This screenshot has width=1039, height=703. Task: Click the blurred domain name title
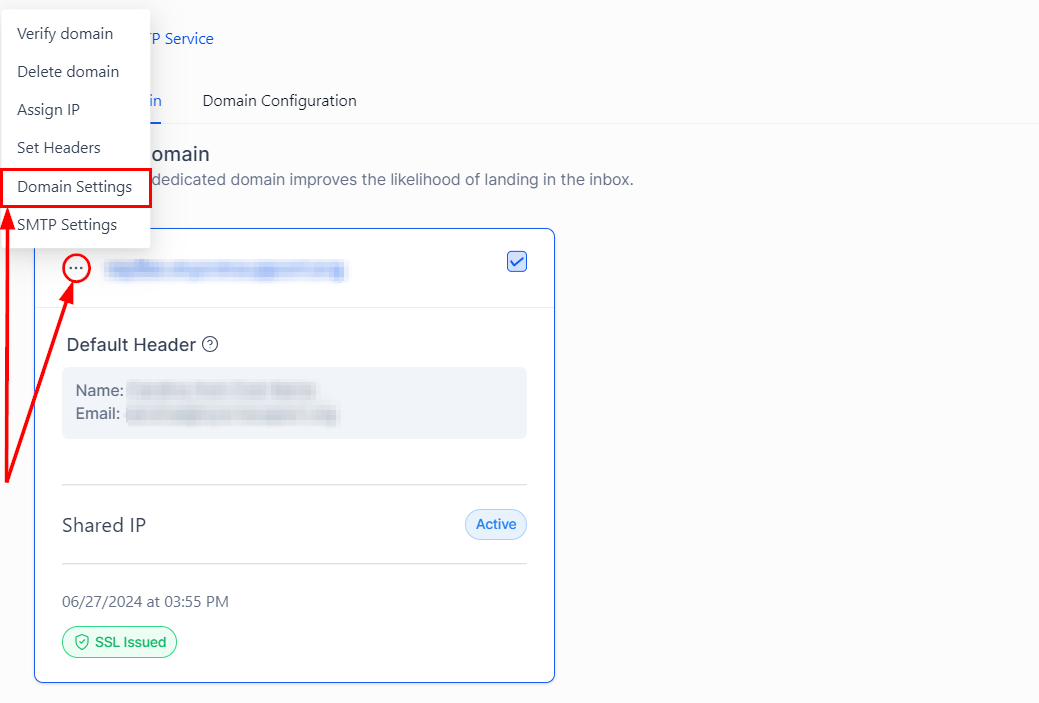tap(225, 269)
